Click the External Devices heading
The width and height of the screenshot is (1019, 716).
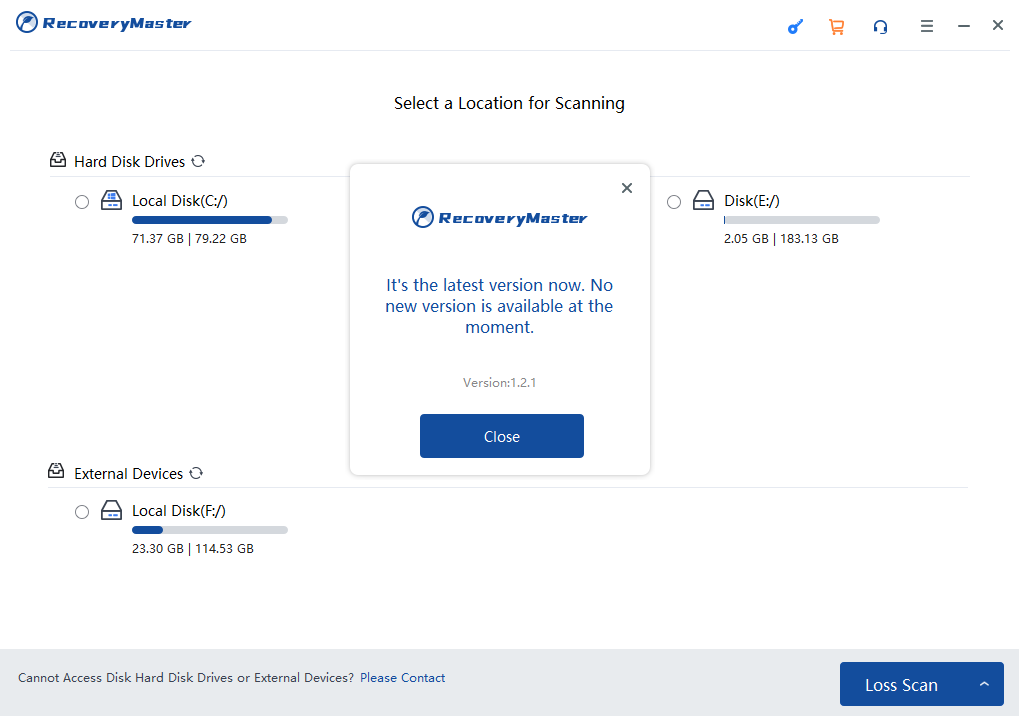[129, 474]
